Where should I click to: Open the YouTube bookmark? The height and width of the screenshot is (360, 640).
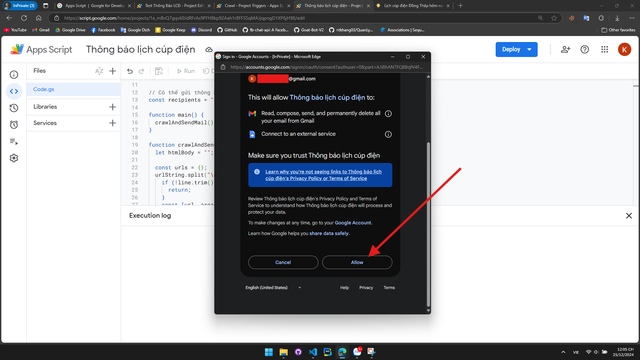click(x=15, y=30)
